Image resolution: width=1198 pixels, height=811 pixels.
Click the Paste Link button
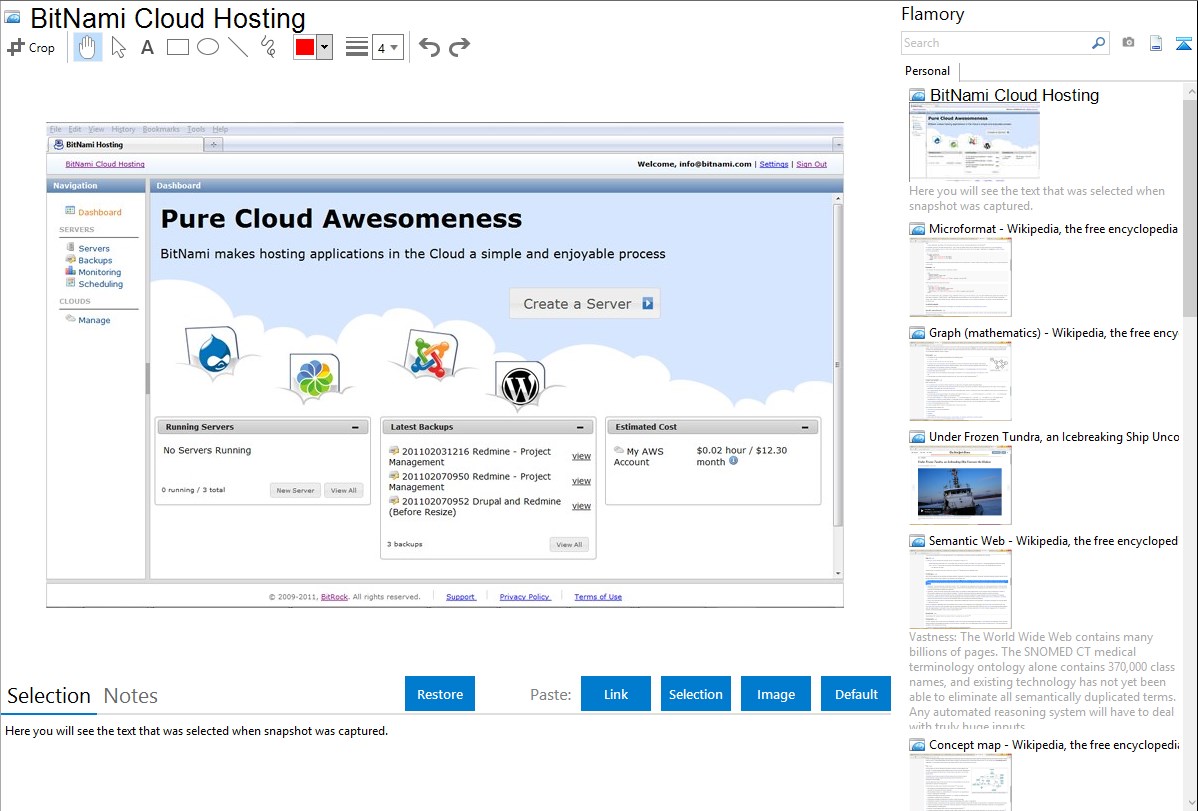616,694
